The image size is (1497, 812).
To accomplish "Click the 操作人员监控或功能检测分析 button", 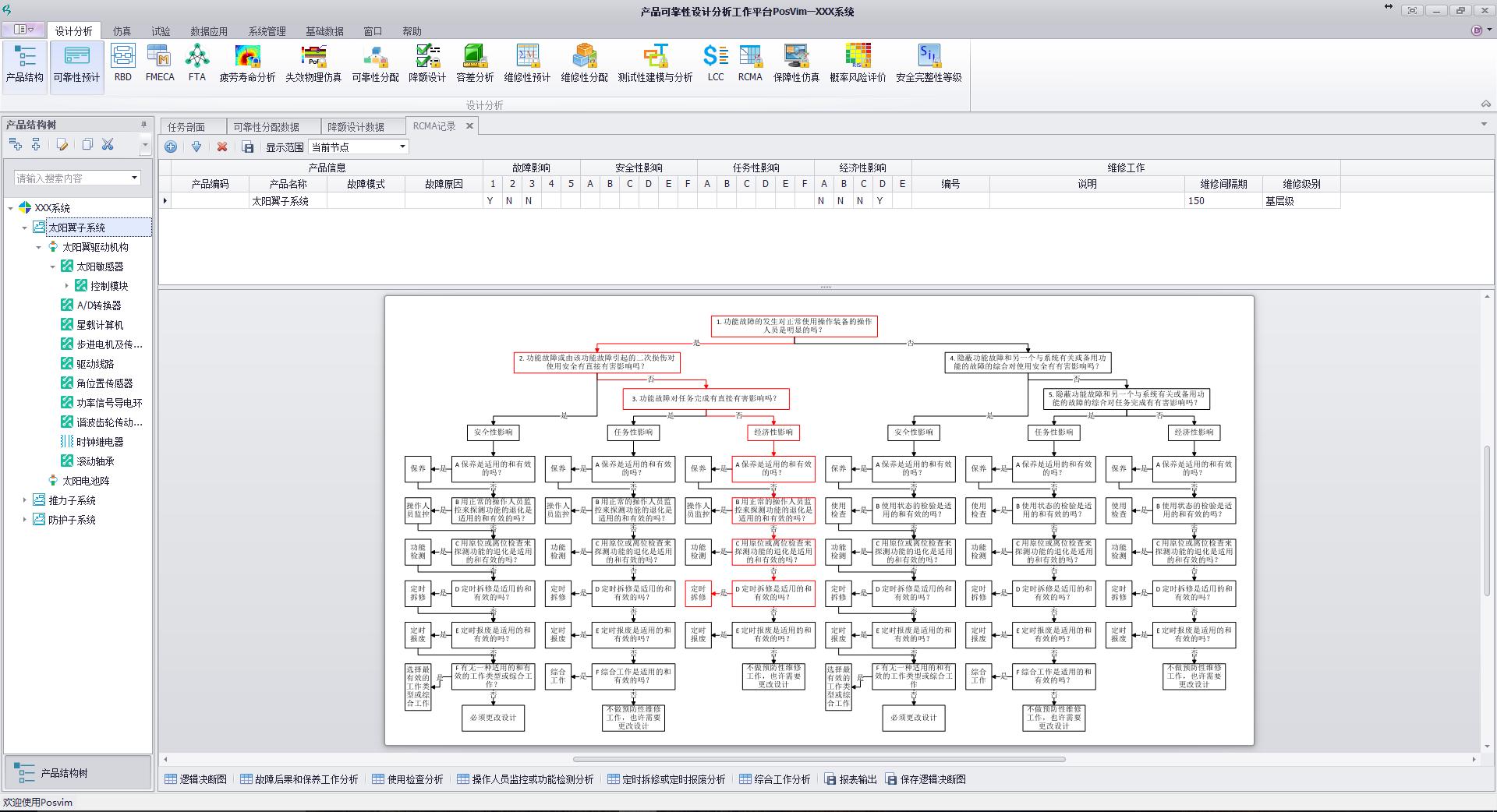I will [526, 779].
